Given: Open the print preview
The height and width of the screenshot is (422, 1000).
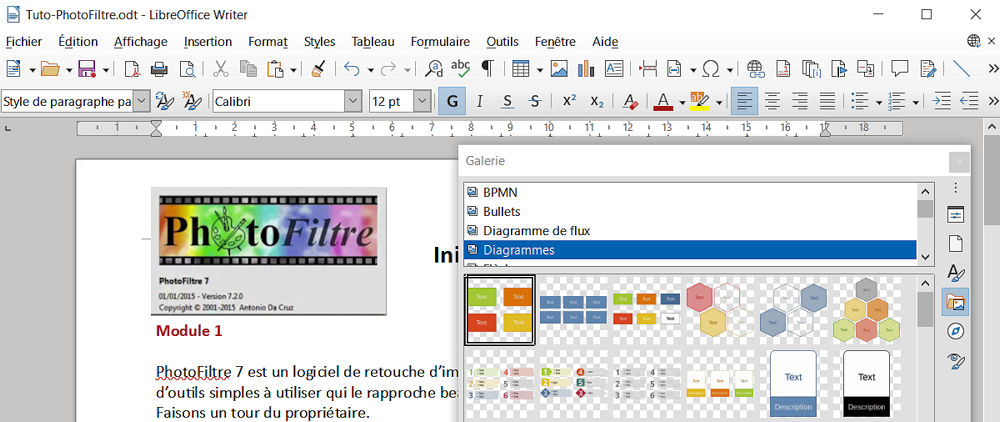Looking at the screenshot, I should 187,68.
